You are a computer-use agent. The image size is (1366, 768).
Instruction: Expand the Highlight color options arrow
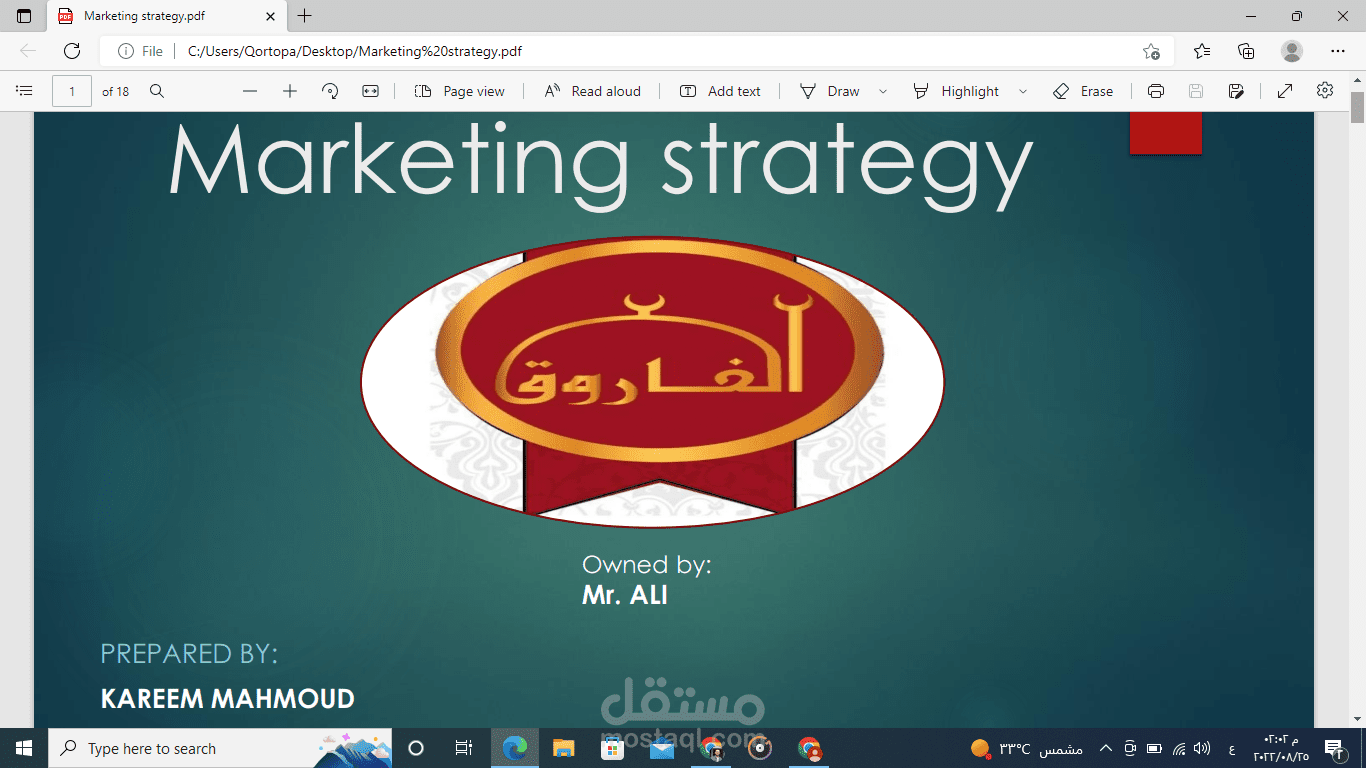click(x=1023, y=91)
